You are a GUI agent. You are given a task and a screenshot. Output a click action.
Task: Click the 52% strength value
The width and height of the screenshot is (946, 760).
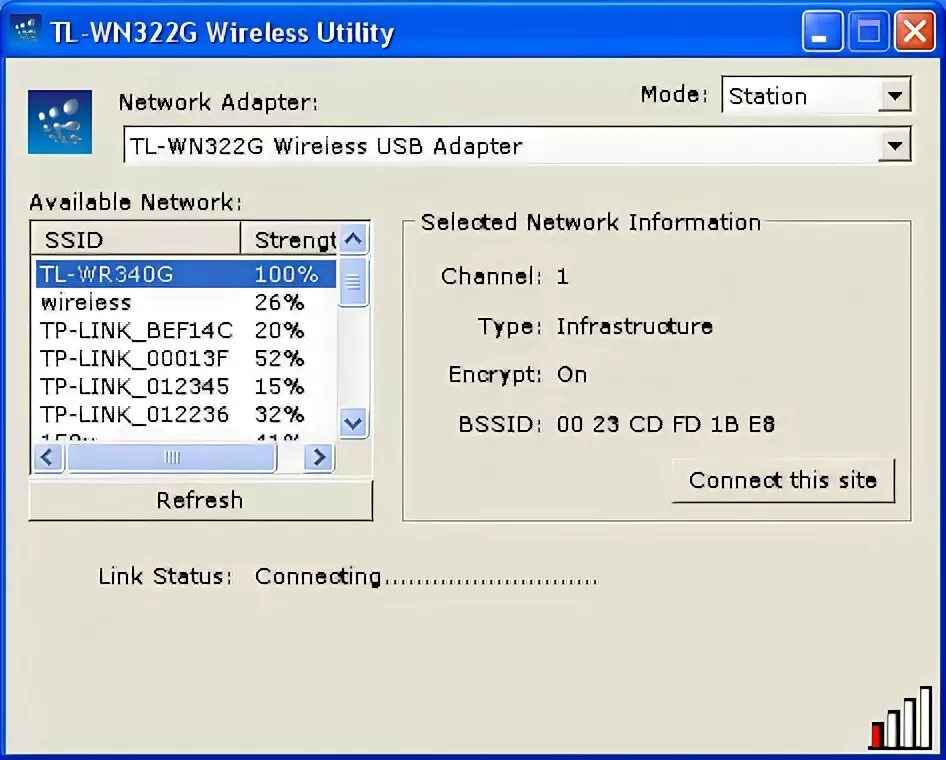[x=279, y=358]
